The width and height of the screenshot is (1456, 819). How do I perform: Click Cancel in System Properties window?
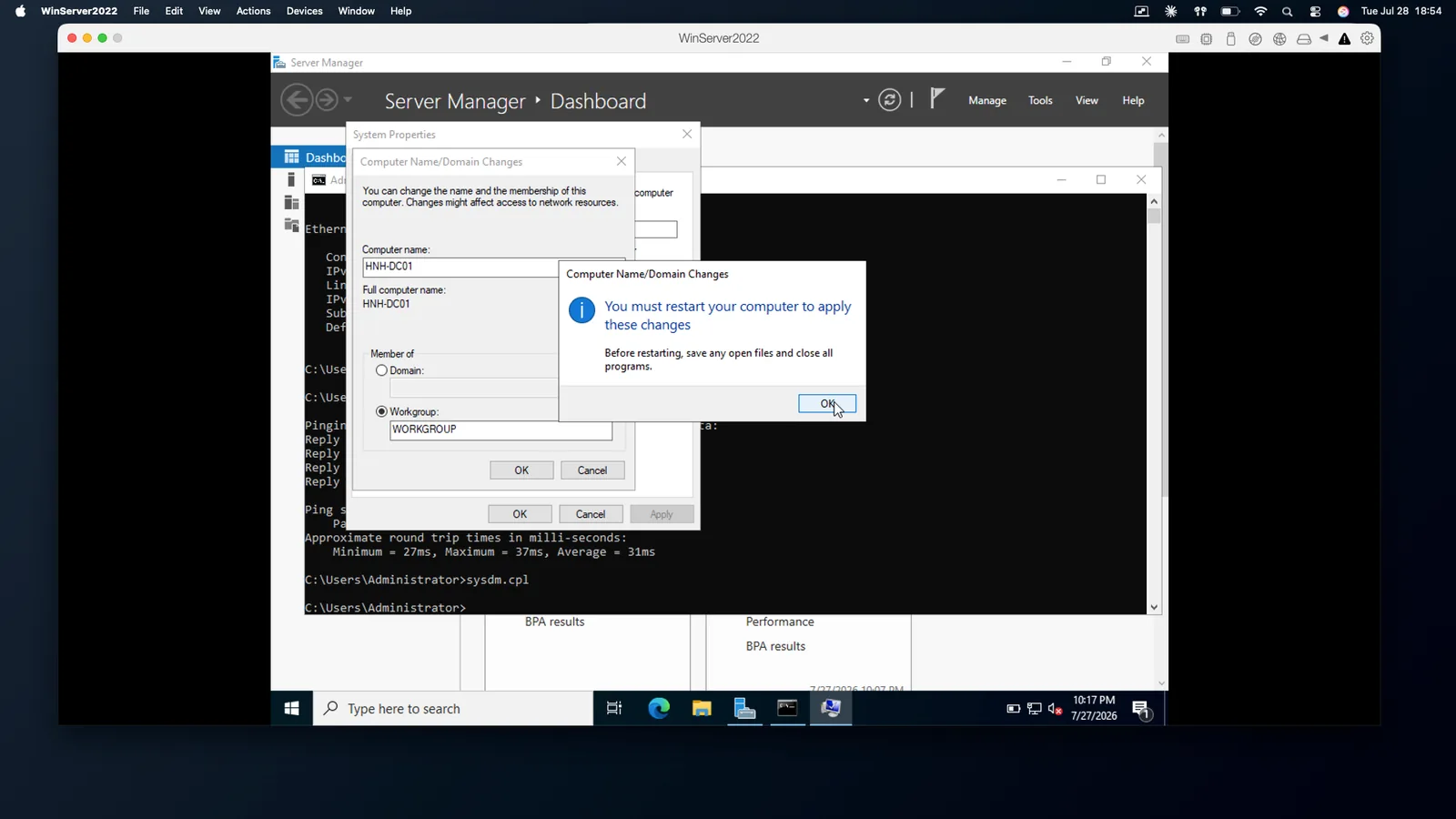coord(591,514)
